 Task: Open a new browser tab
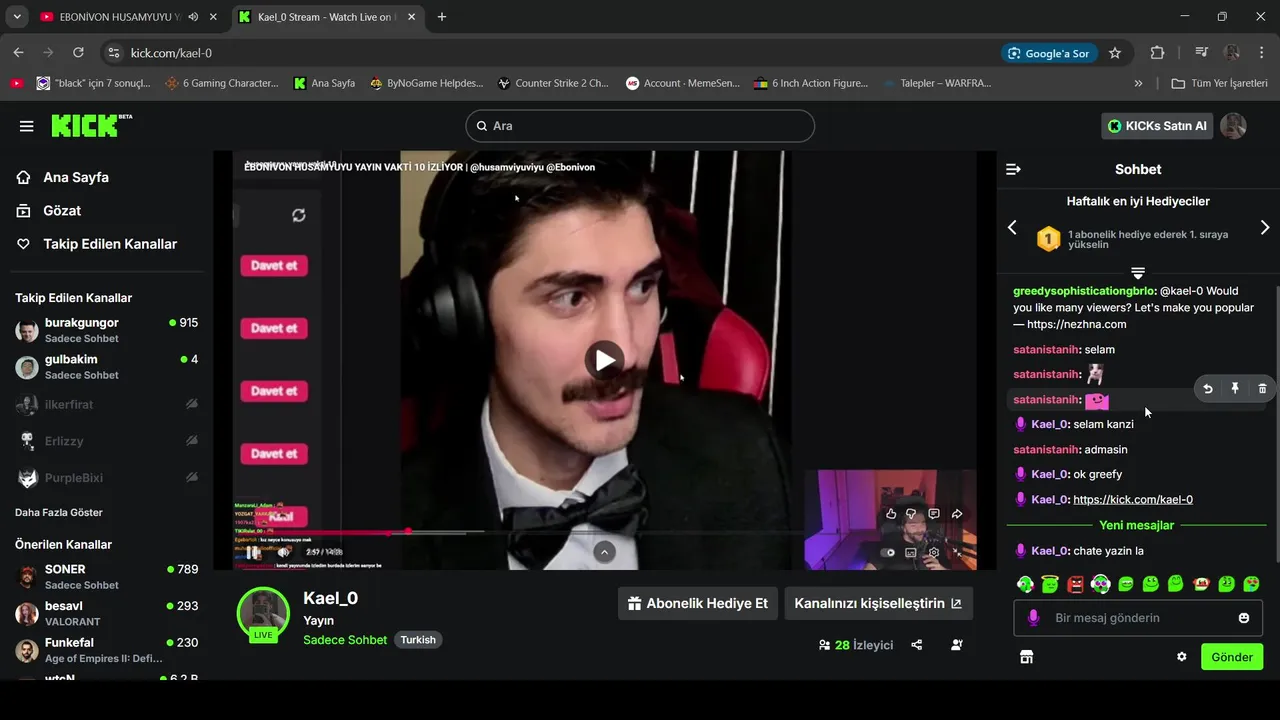442,17
